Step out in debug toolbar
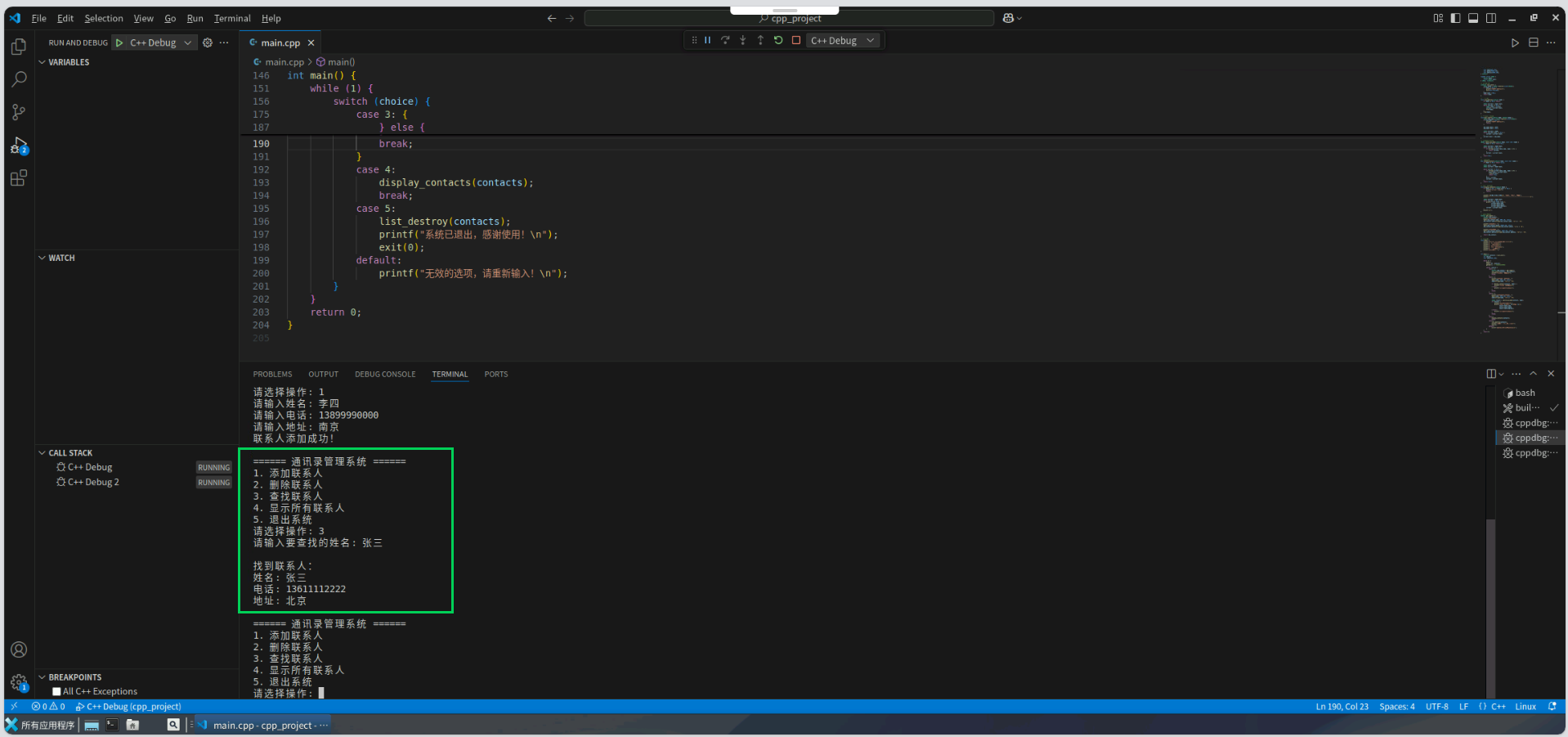The width and height of the screenshot is (1568, 737). 760,40
